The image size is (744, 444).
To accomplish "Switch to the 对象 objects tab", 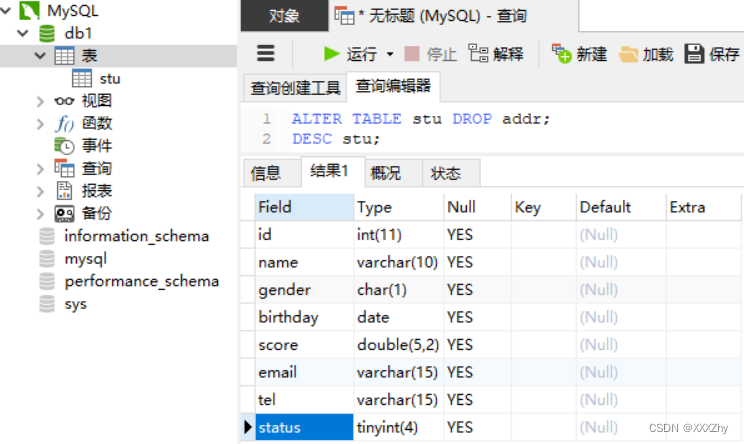I will coord(284,16).
